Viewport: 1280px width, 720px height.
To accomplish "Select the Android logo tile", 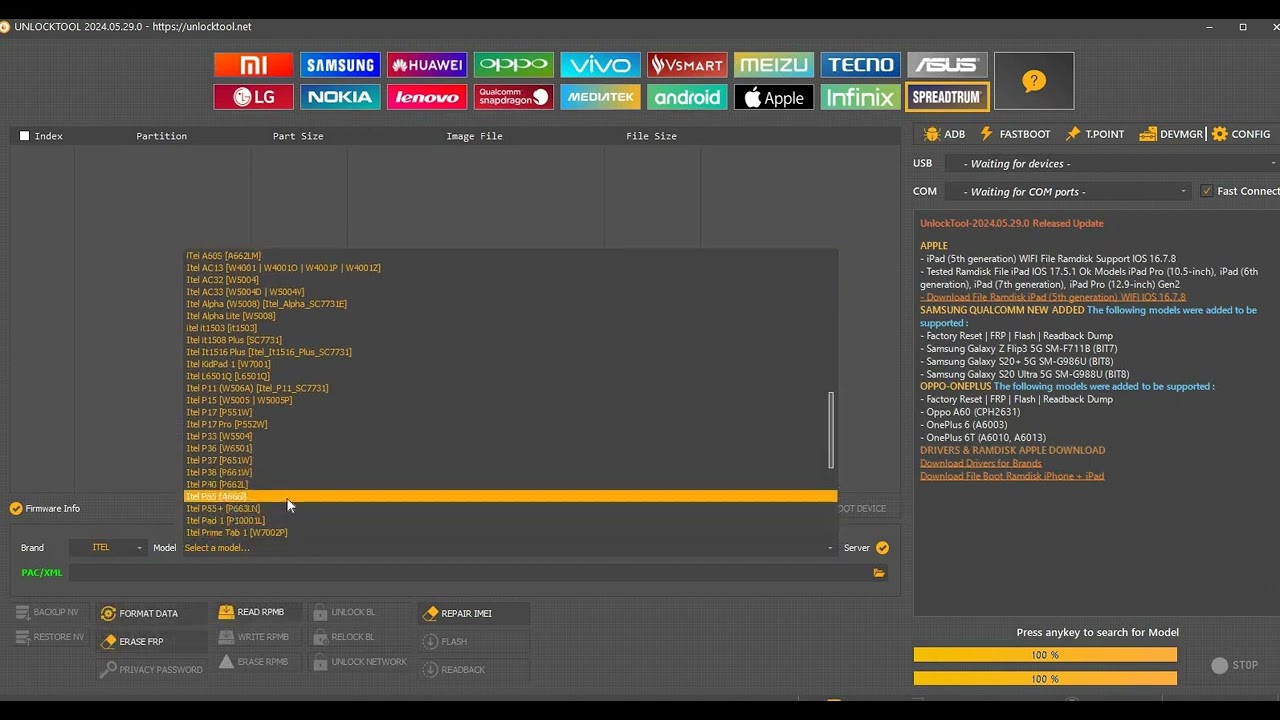I will click(687, 97).
